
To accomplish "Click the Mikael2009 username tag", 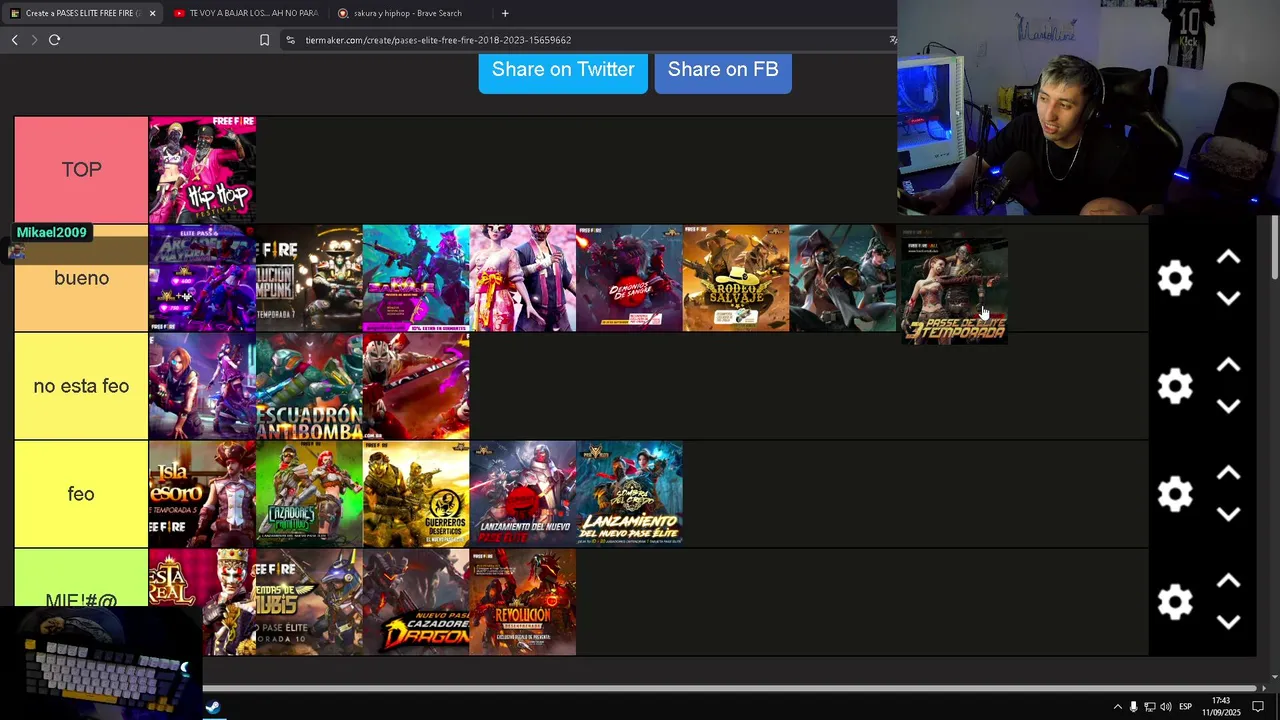I will [52, 232].
